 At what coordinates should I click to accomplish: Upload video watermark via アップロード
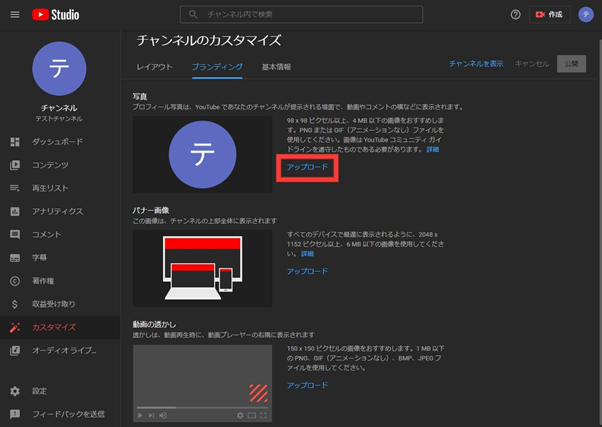click(x=307, y=385)
